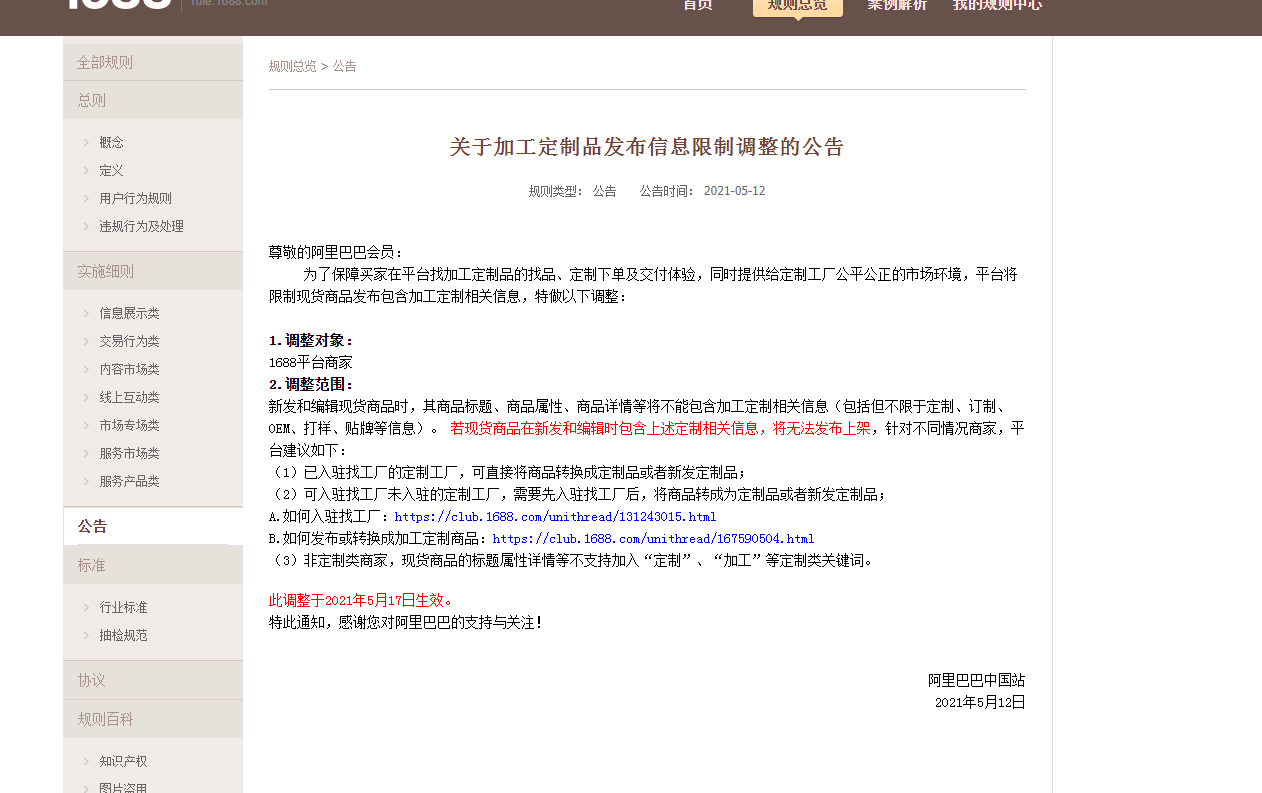
Task: Click the heading 1.调整对象
Action: 311,341
